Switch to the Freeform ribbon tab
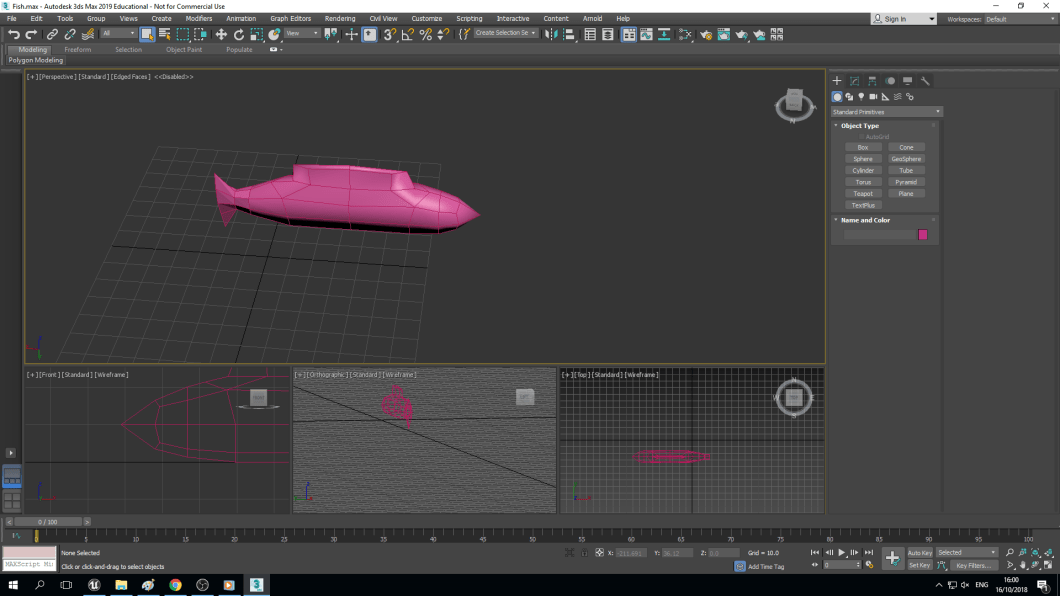This screenshot has height=596, width=1060. [77, 49]
